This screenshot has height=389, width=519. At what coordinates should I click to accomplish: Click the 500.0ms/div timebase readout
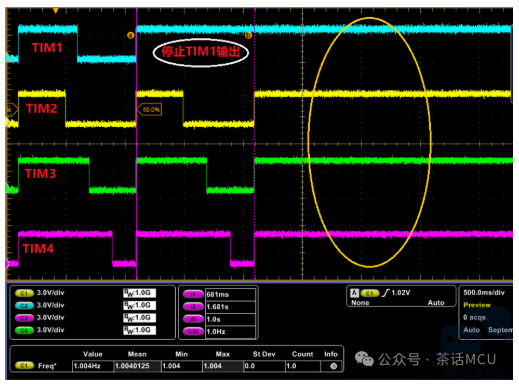tap(484, 293)
